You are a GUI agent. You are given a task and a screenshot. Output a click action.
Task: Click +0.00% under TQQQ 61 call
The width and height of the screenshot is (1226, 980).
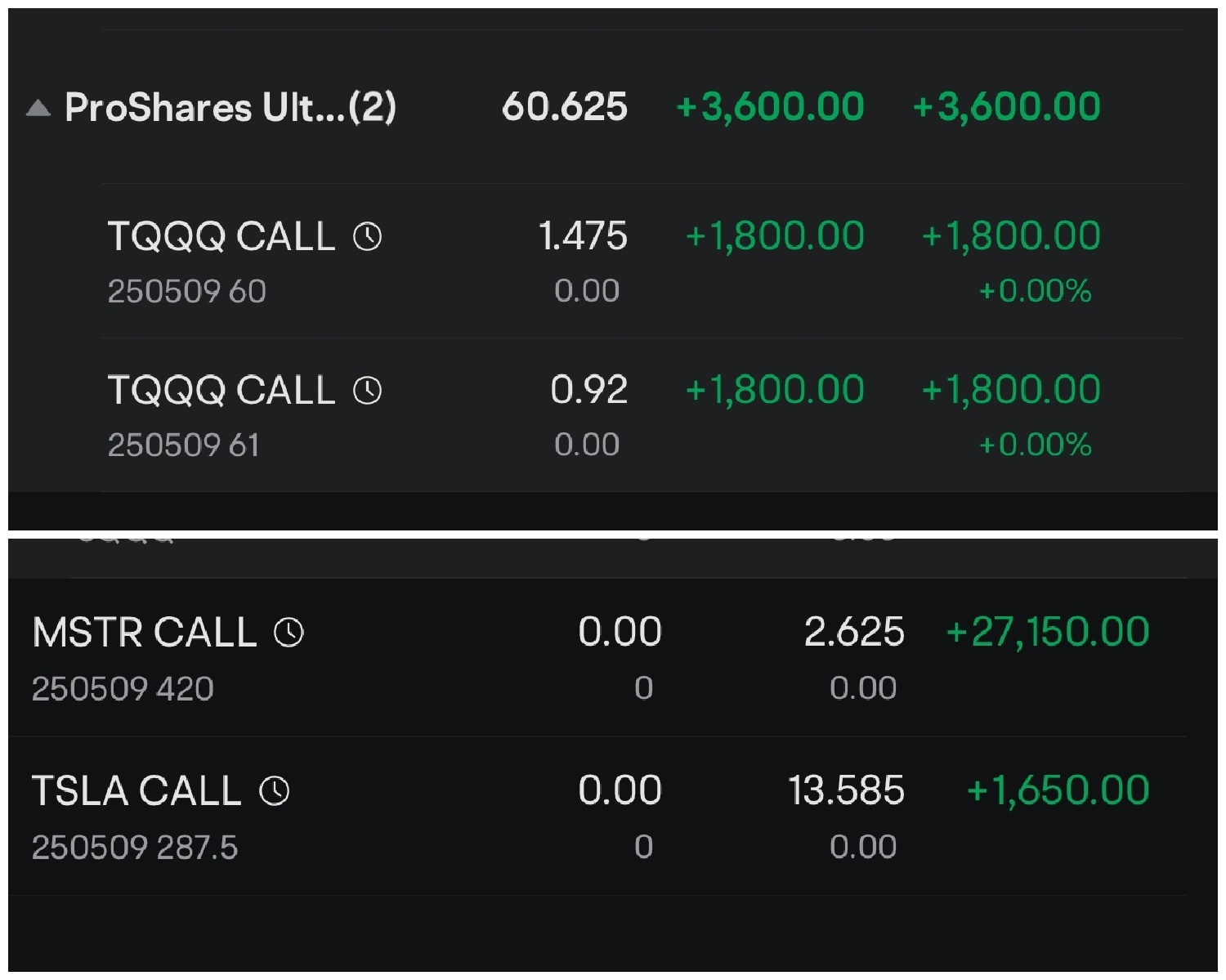[1035, 445]
